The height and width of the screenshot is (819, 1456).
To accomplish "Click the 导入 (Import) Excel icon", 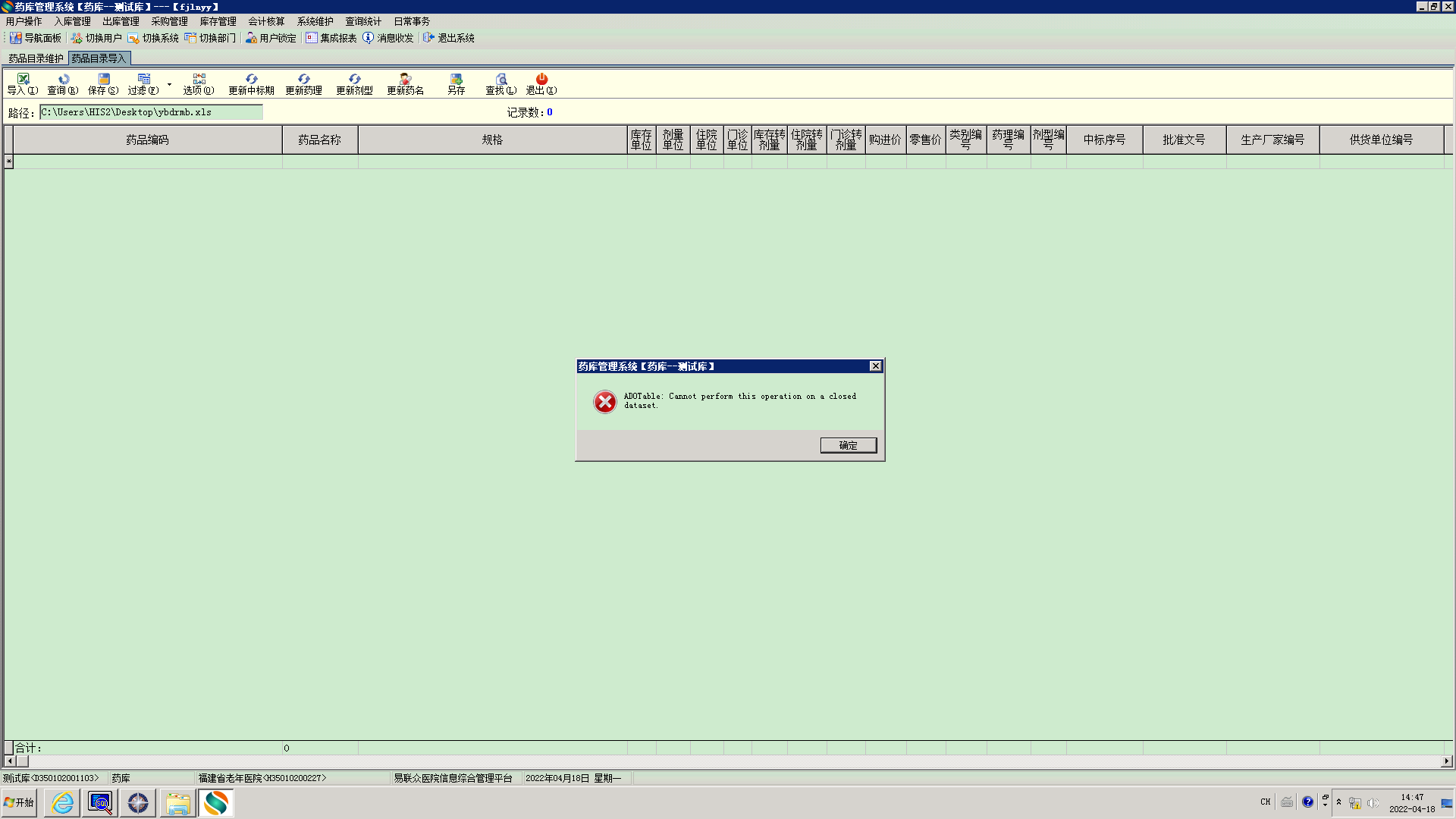I will pyautogui.click(x=23, y=80).
